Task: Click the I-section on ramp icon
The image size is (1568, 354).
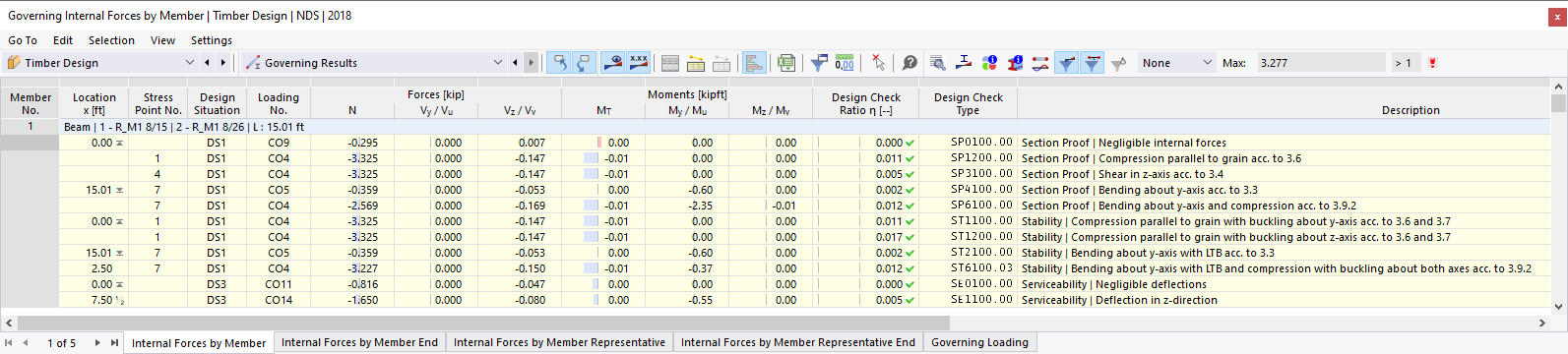Action: click(964, 63)
